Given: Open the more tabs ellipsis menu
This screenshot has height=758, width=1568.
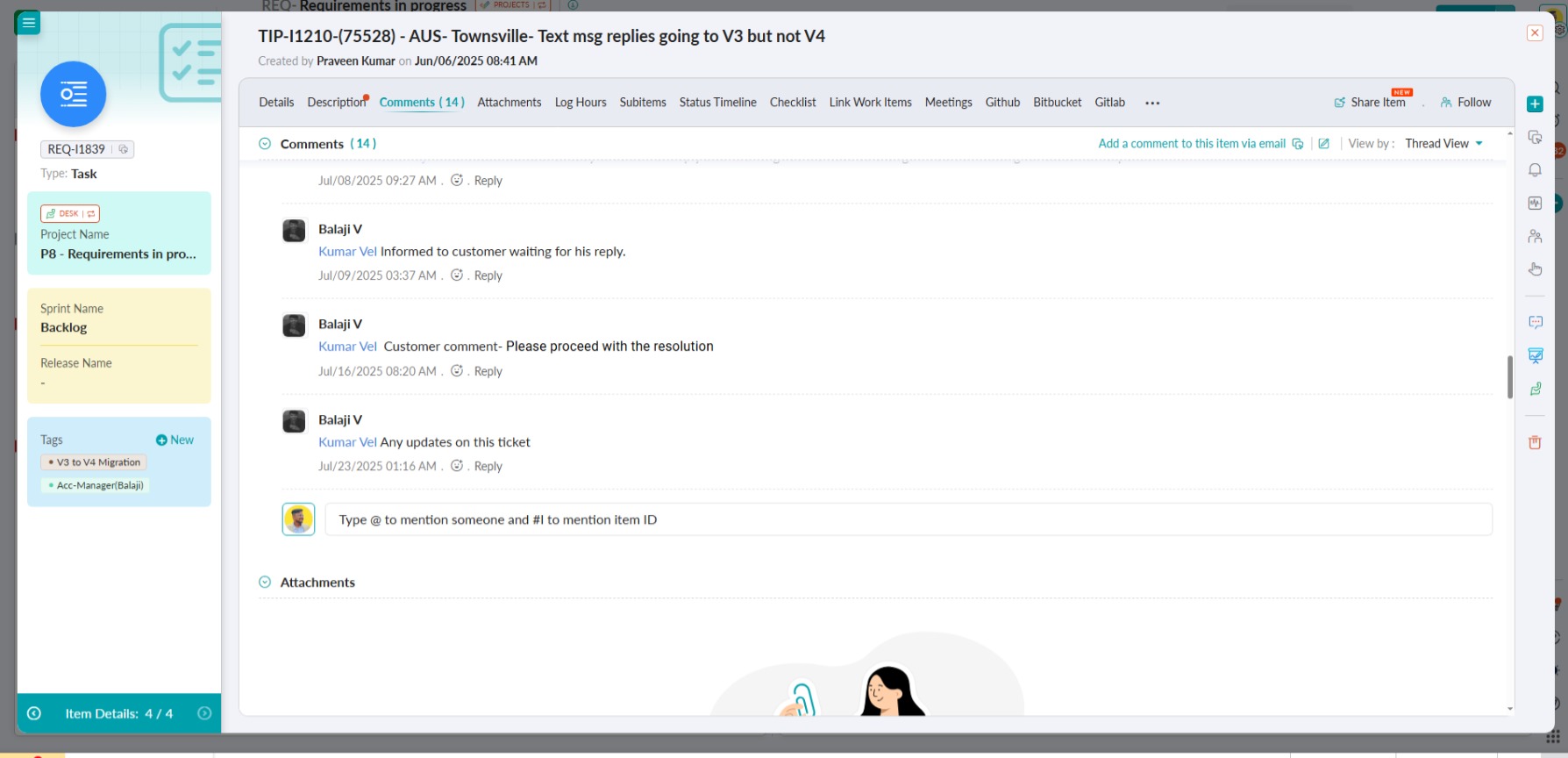Looking at the screenshot, I should 1152,103.
